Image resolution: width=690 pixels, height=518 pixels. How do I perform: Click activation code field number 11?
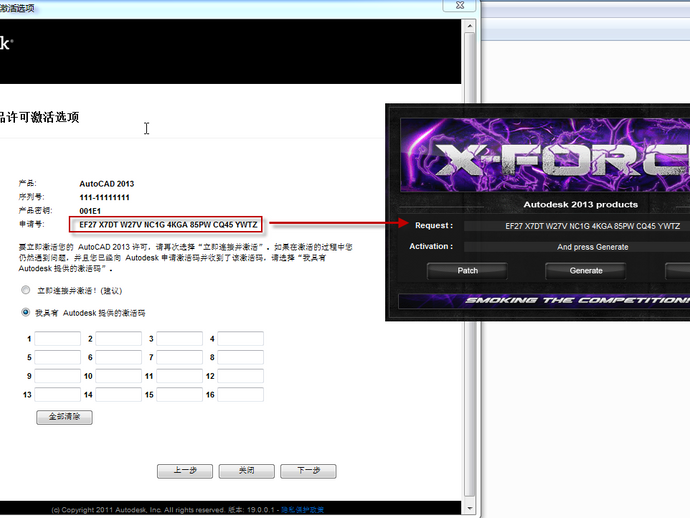click(180, 376)
